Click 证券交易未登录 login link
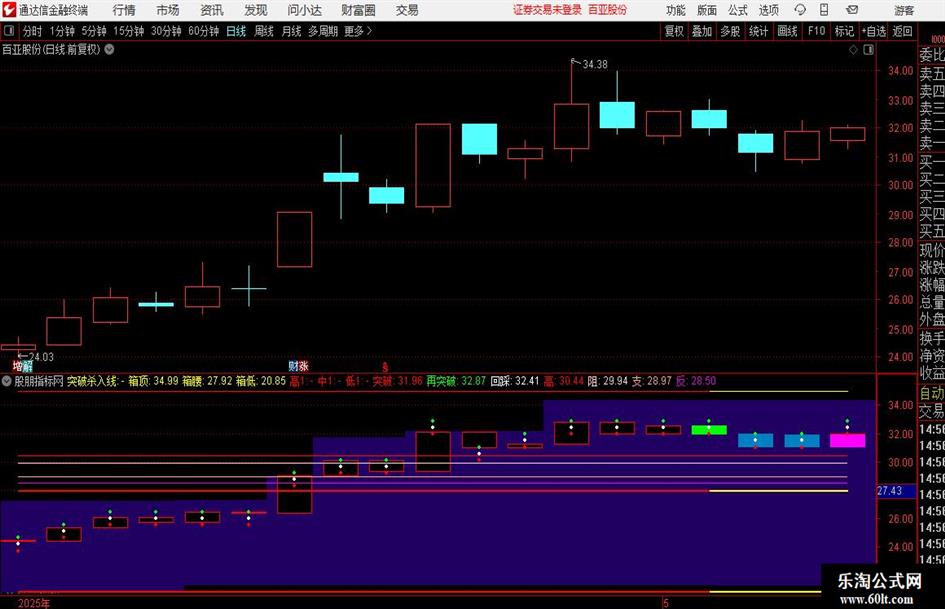Viewport: 945px width, 609px height. 547,10
